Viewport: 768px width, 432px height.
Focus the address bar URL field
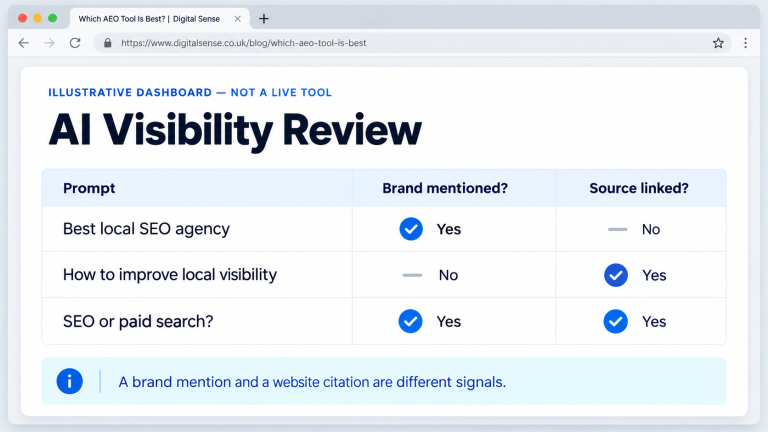tap(411, 43)
